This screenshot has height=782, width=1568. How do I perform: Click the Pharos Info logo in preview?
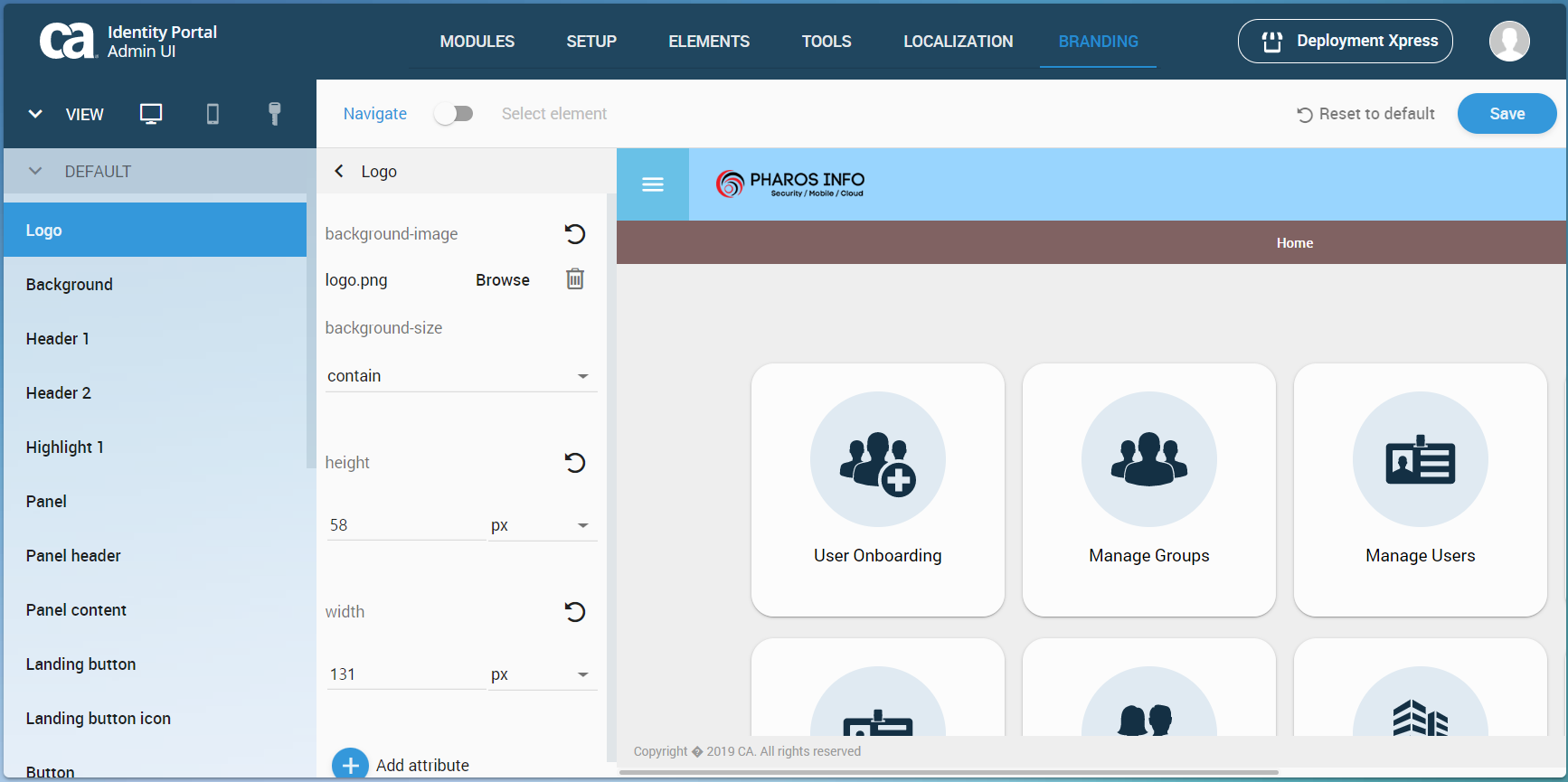click(790, 184)
